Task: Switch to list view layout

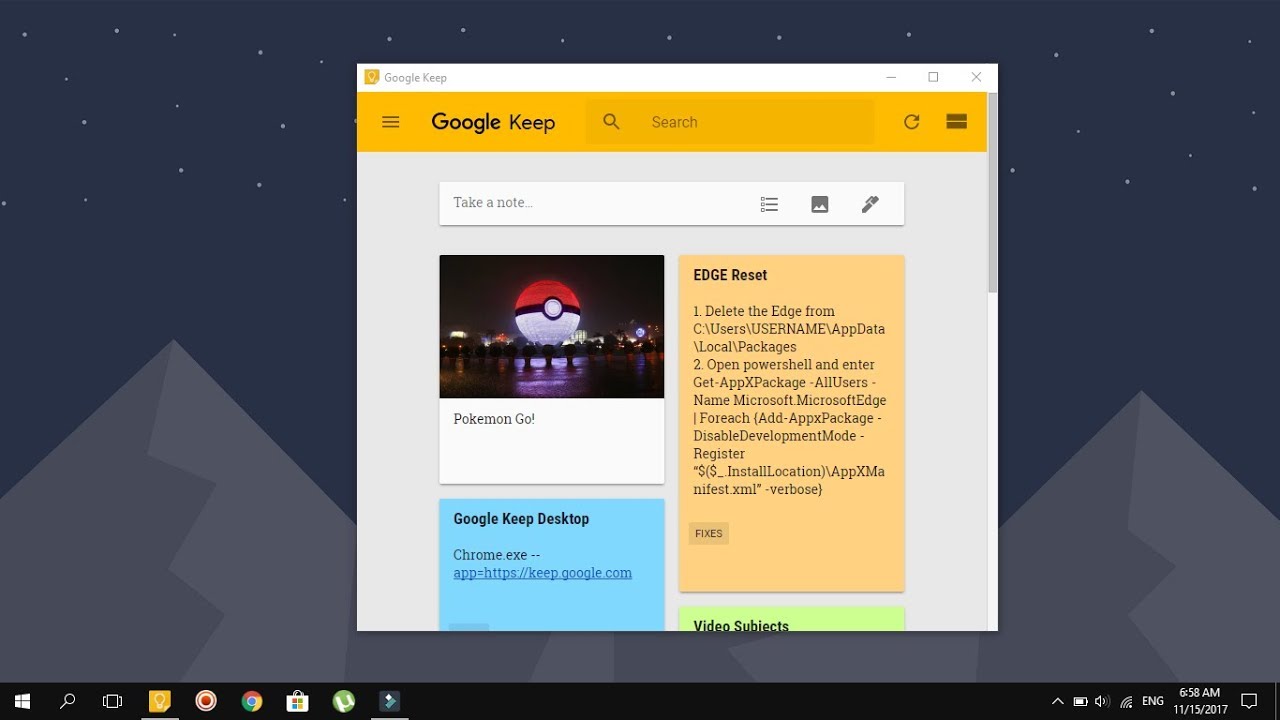Action: click(x=956, y=122)
